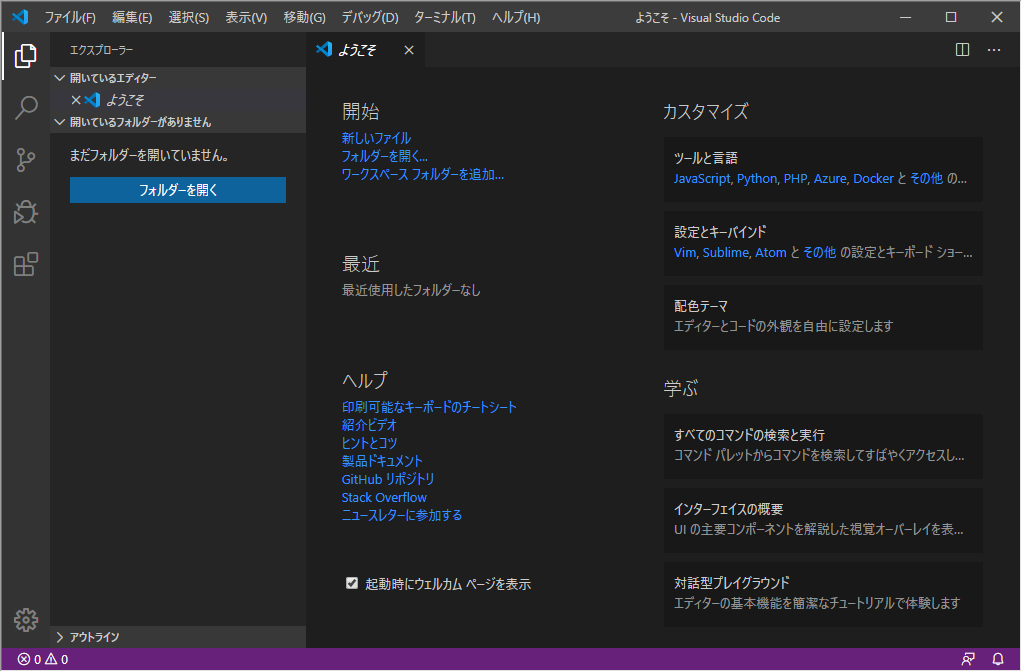The image size is (1022, 672).
Task: Open the Manage gear icon
Action: (25, 620)
